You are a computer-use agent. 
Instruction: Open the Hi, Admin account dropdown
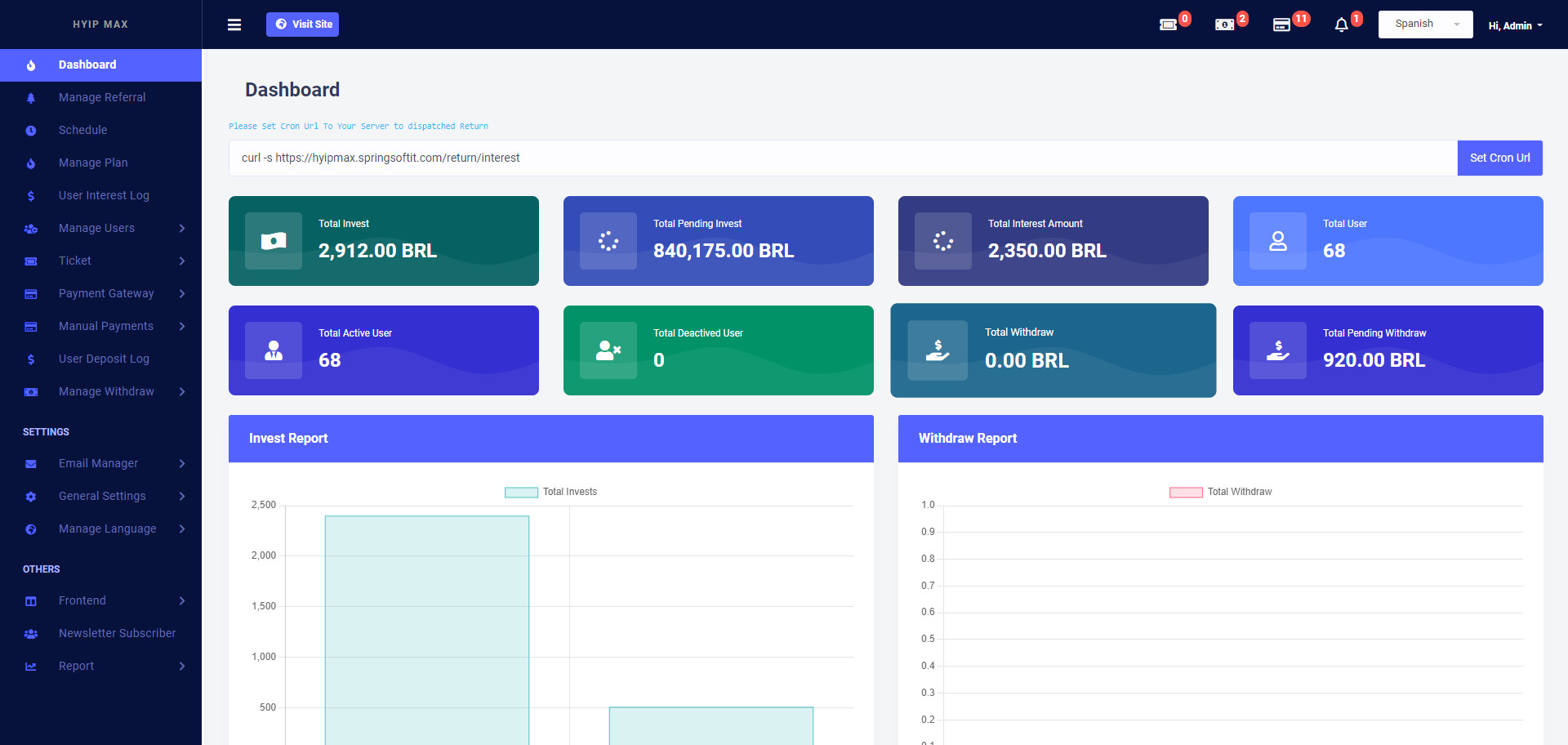click(1515, 25)
